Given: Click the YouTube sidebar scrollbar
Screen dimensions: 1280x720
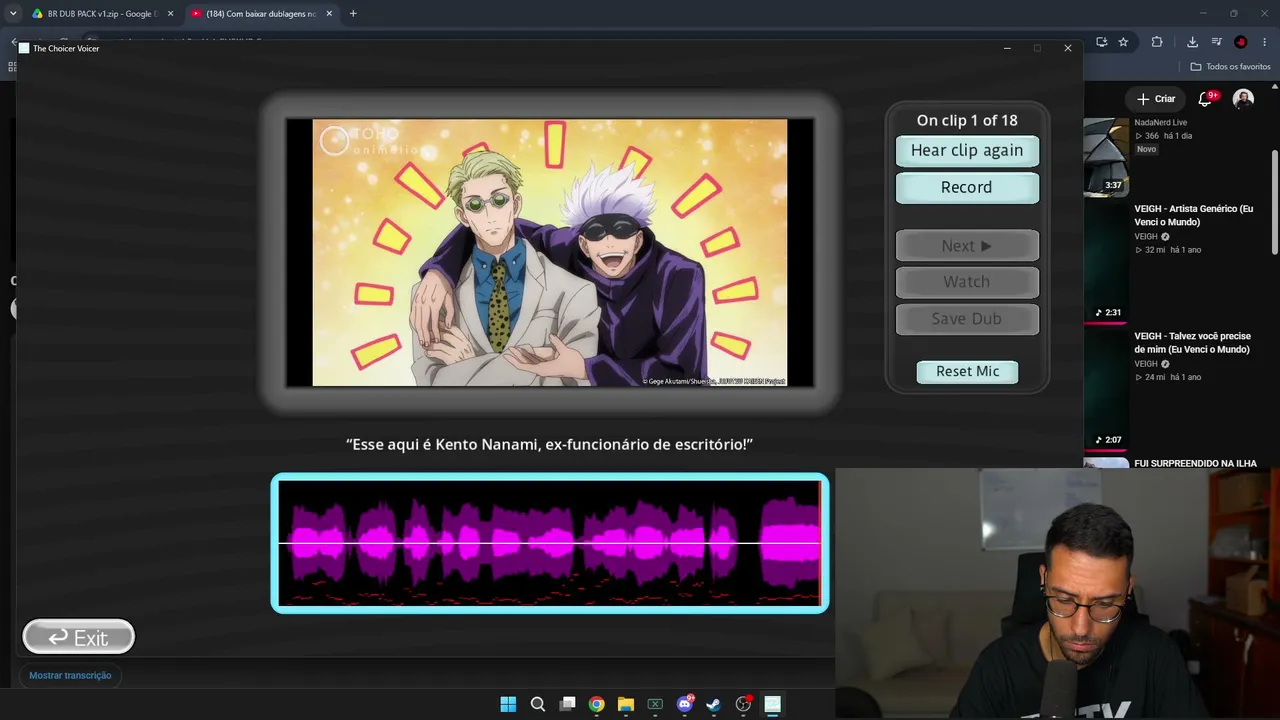Looking at the screenshot, I should coord(1274,202).
